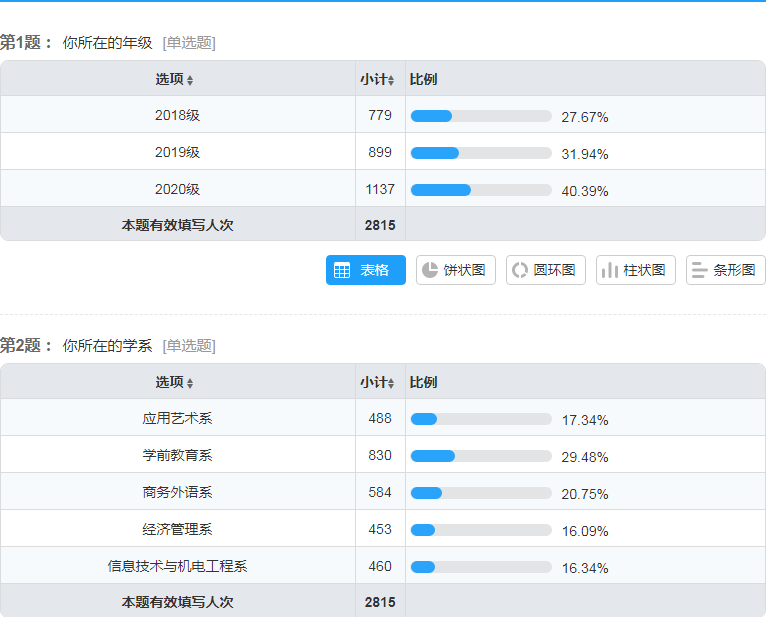This screenshot has width=766, height=617.
Task: Switch to the 表格 table view
Action: pos(365,270)
